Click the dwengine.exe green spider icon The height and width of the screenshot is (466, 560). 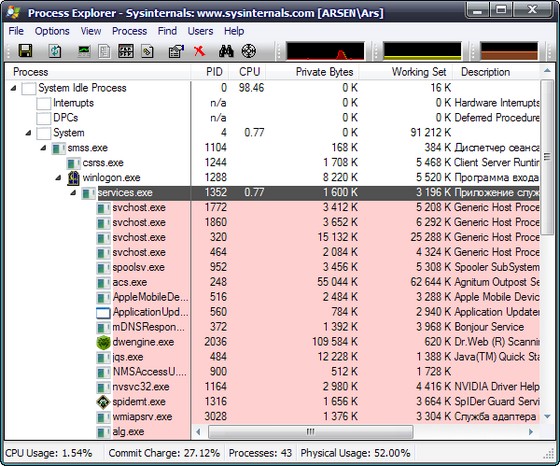click(x=103, y=342)
